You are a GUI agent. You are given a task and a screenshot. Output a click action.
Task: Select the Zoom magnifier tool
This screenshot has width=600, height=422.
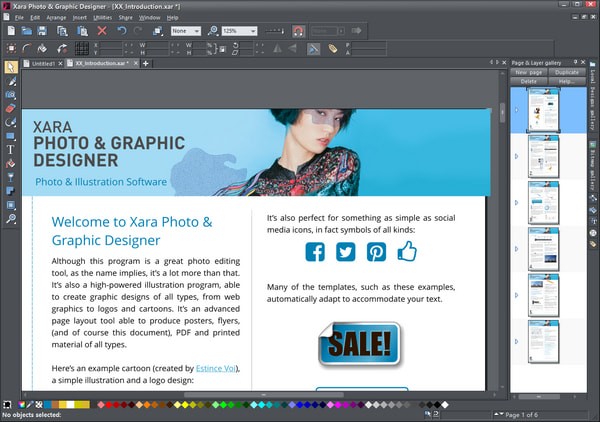point(11,218)
